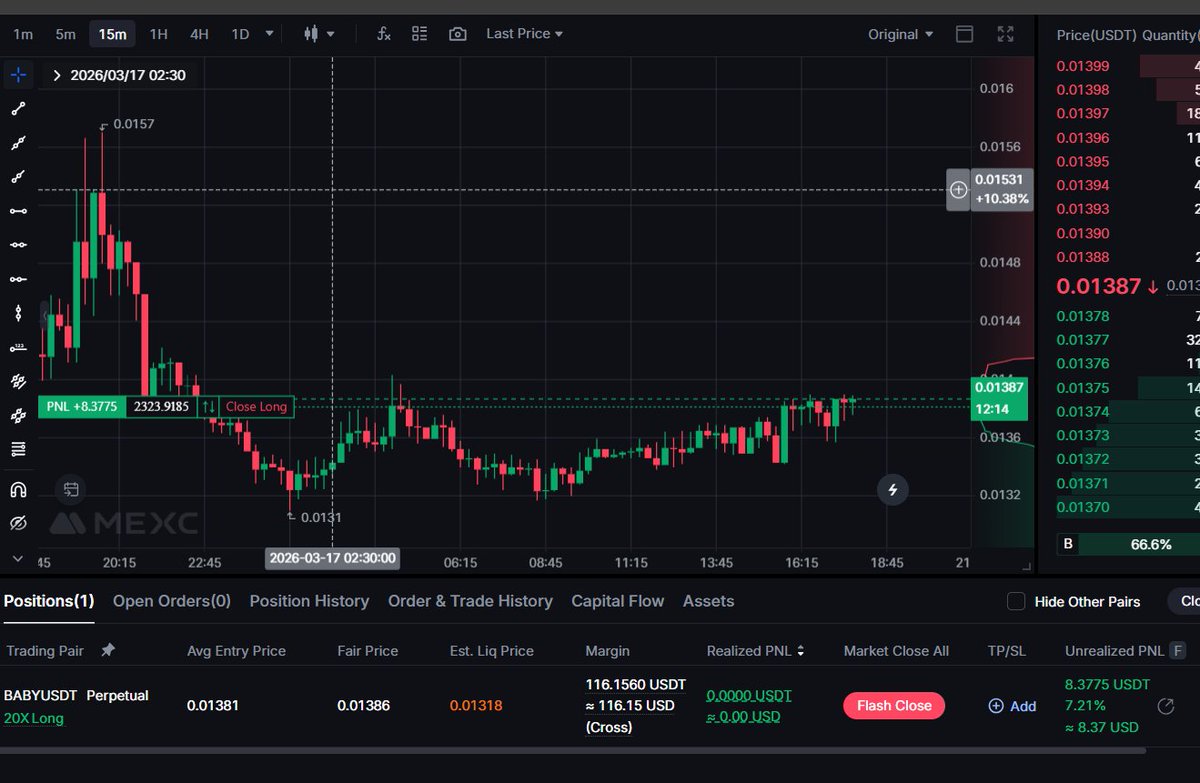
Task: Hide all drawings with crossed-eye icon
Action: click(18, 523)
